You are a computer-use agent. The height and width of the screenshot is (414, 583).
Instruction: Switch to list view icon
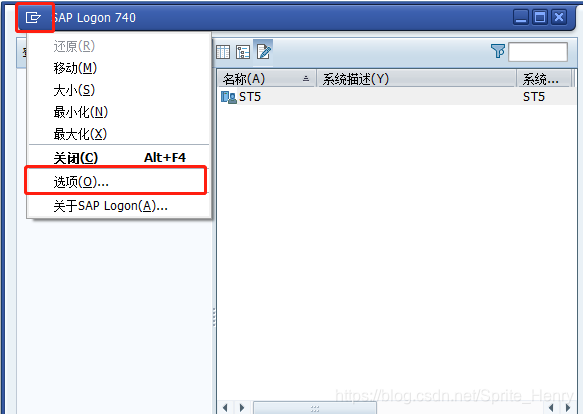(x=223, y=52)
